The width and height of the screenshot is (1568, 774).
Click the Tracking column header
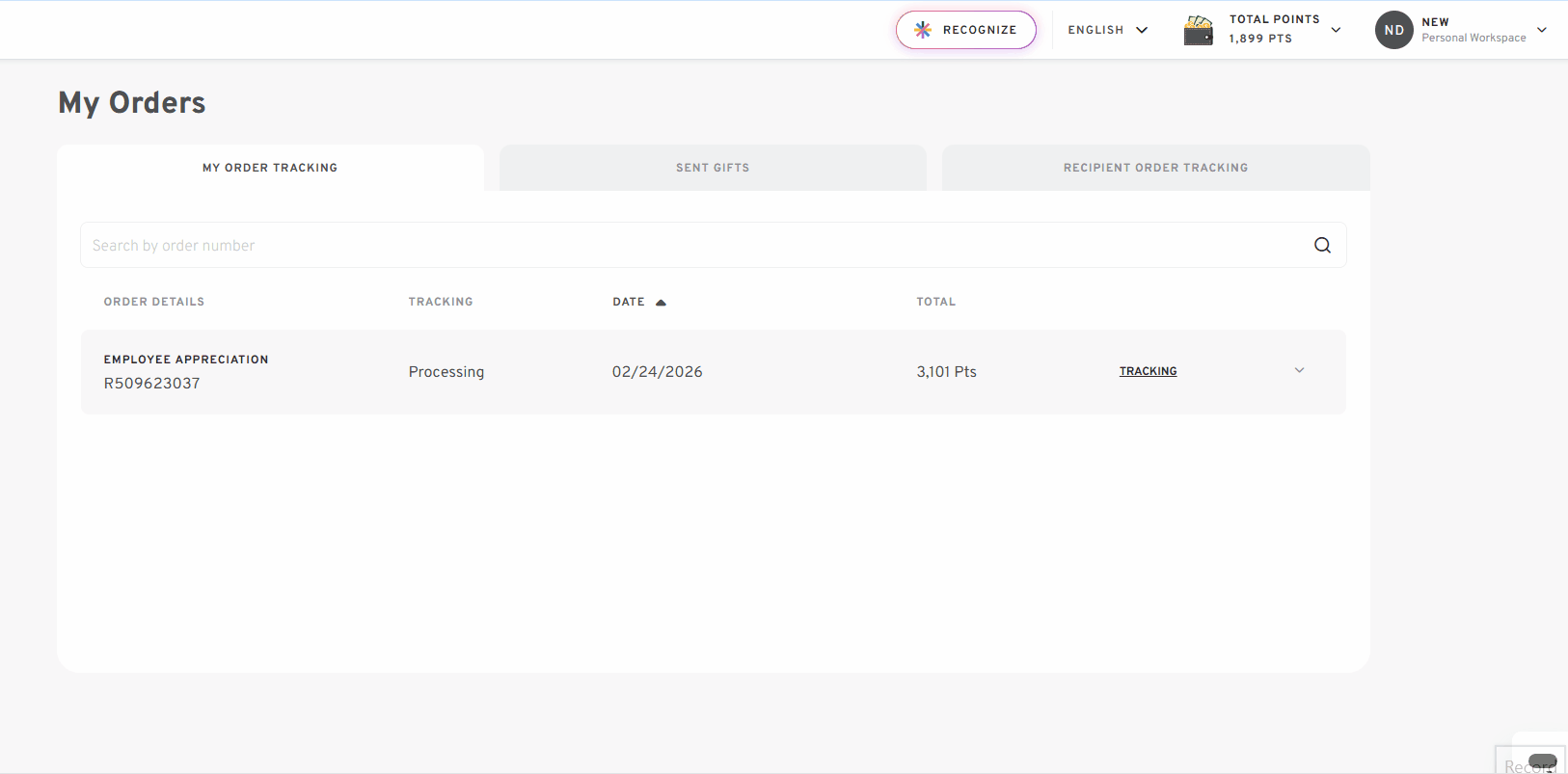441,302
